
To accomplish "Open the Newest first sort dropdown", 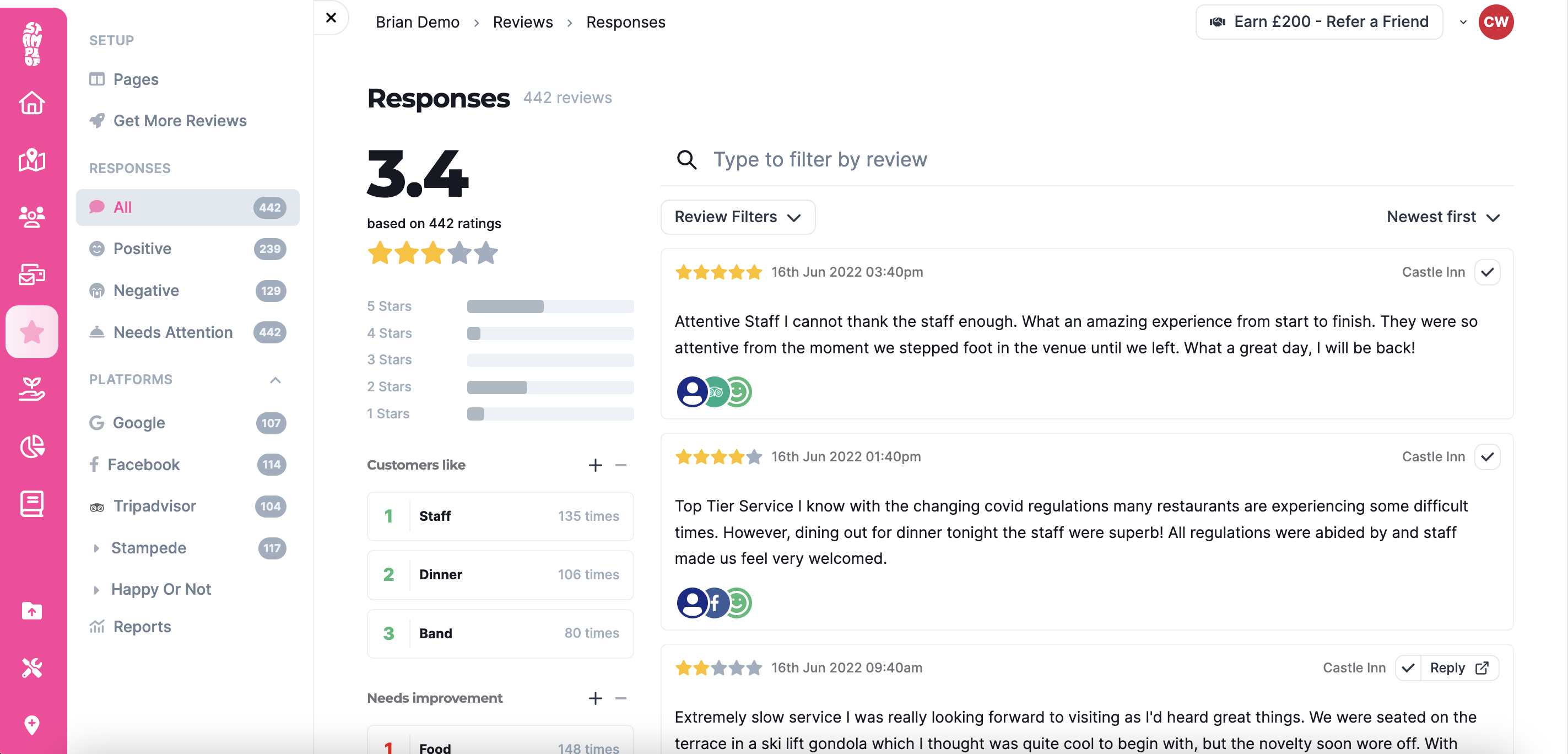I will pos(1442,217).
